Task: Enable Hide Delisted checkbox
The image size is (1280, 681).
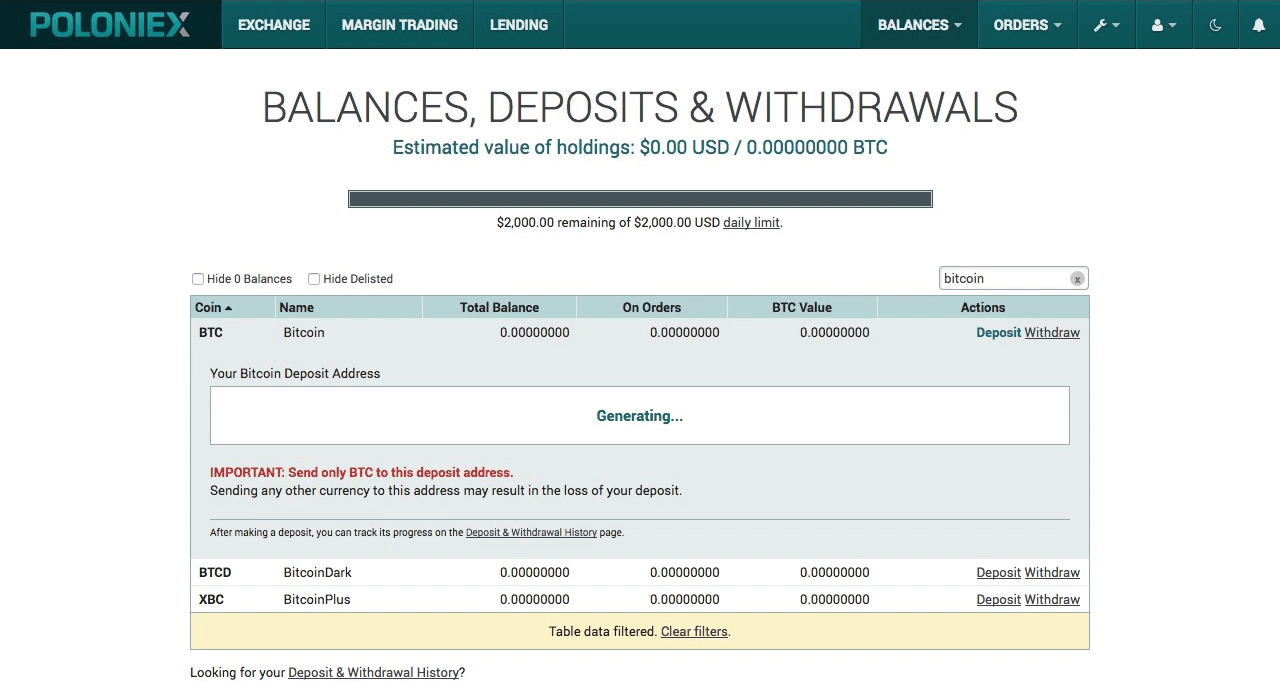Action: click(x=314, y=279)
